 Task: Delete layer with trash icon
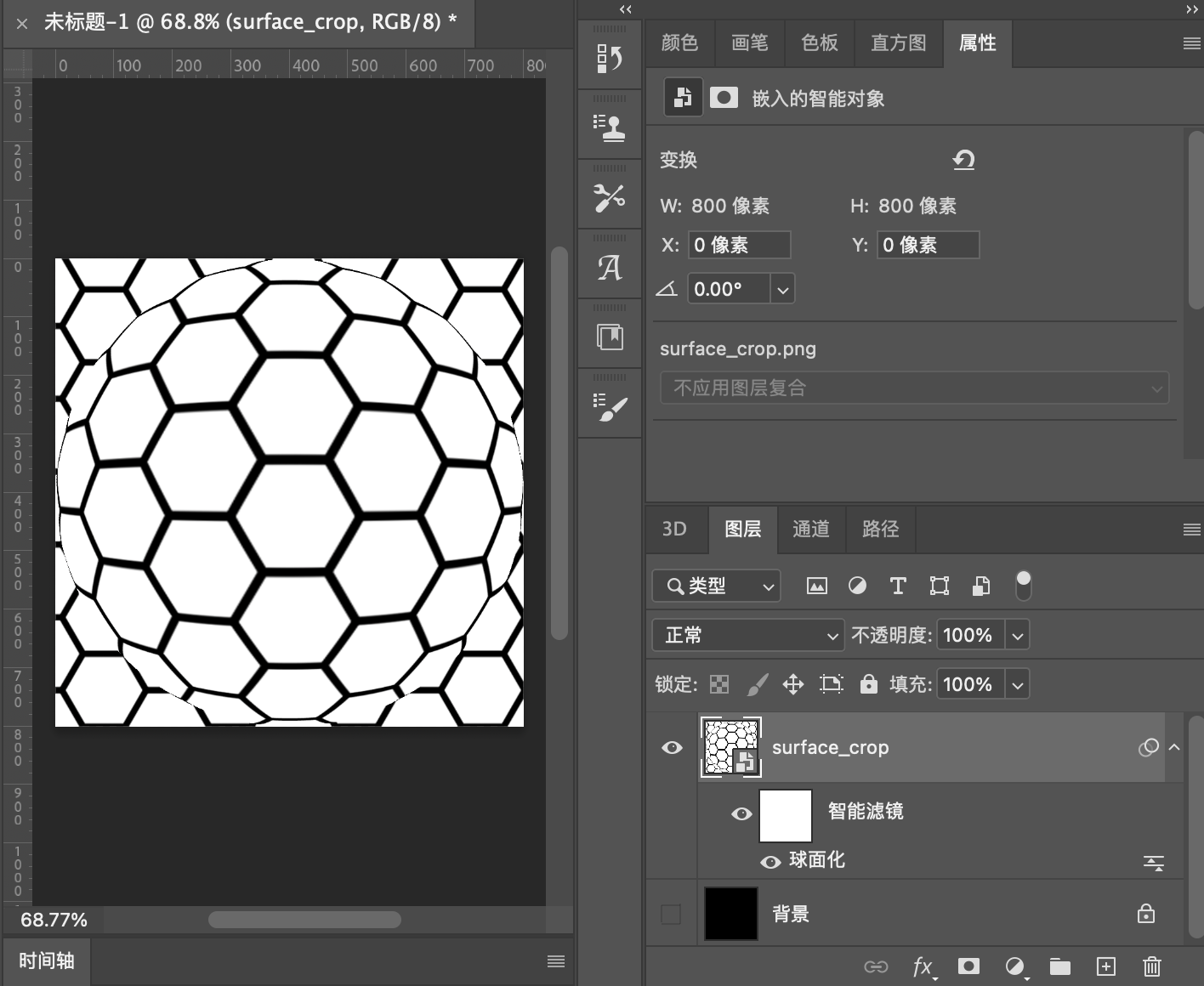(1151, 966)
